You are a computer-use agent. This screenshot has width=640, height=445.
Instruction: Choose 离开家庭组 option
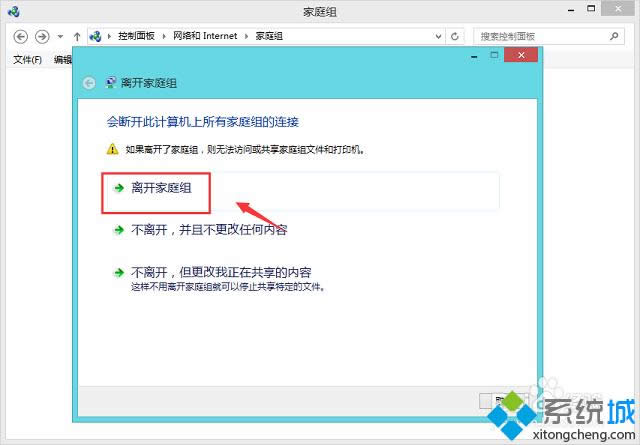(x=160, y=187)
